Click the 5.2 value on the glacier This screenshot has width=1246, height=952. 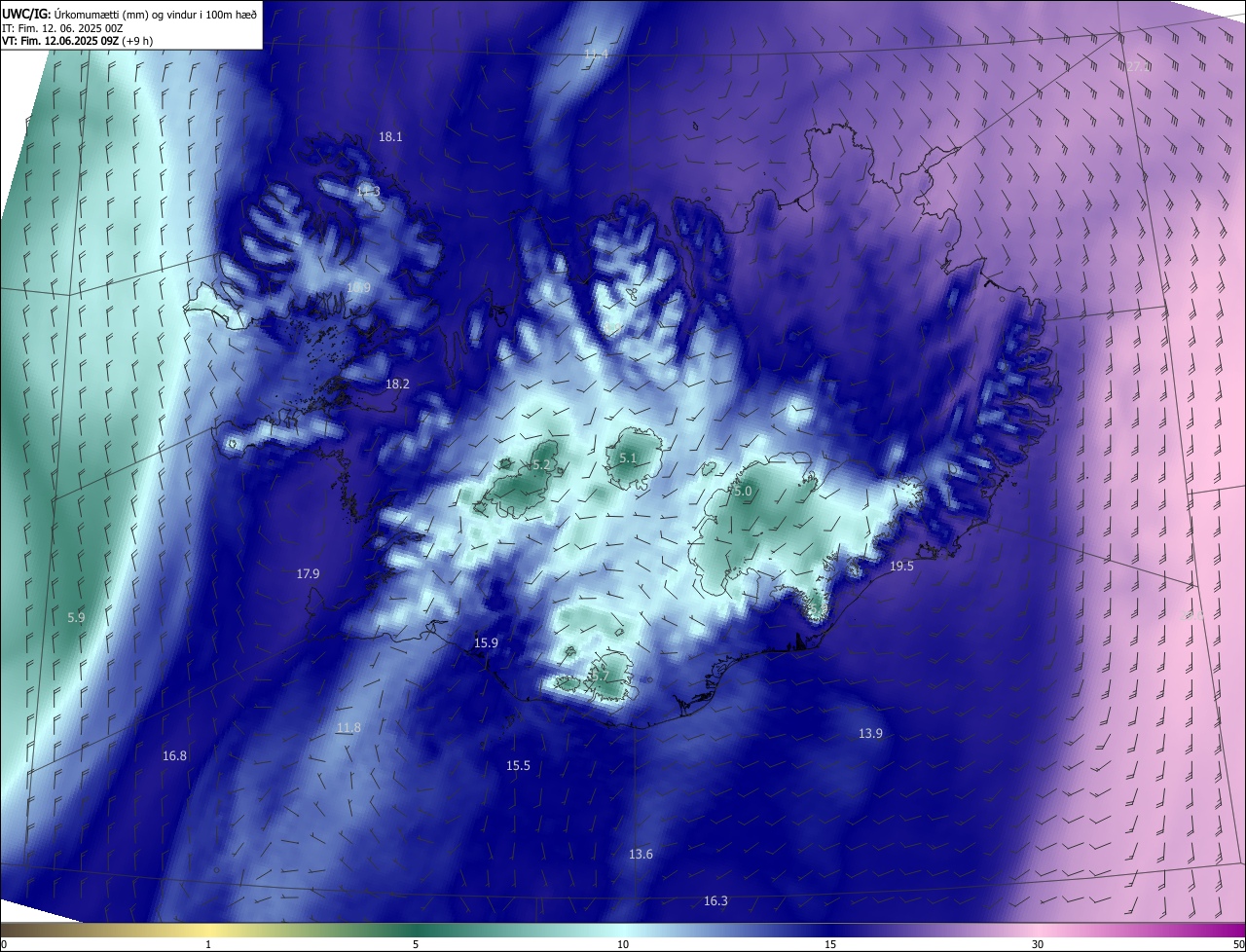pos(542,465)
